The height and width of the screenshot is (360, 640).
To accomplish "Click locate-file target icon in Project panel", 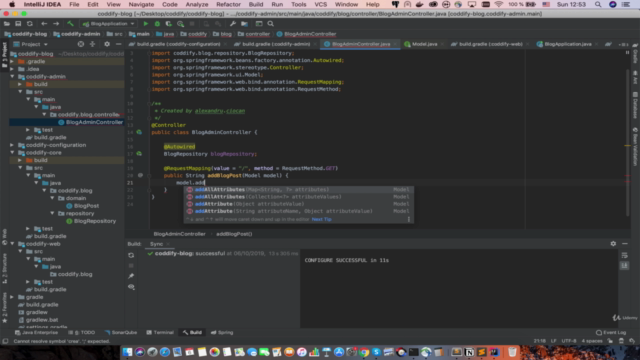I will point(81,44).
